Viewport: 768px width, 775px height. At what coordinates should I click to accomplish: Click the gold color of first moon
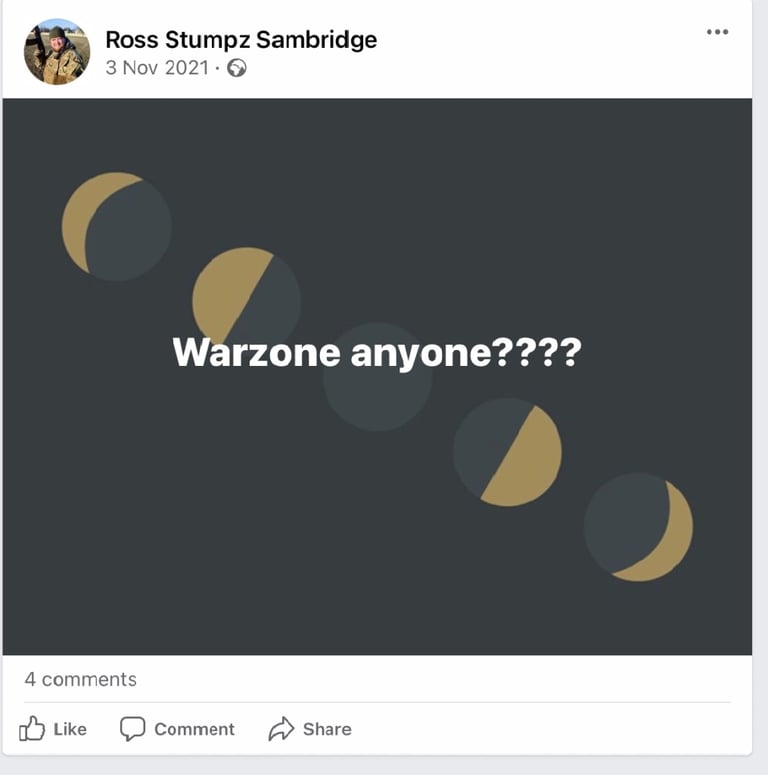point(79,217)
